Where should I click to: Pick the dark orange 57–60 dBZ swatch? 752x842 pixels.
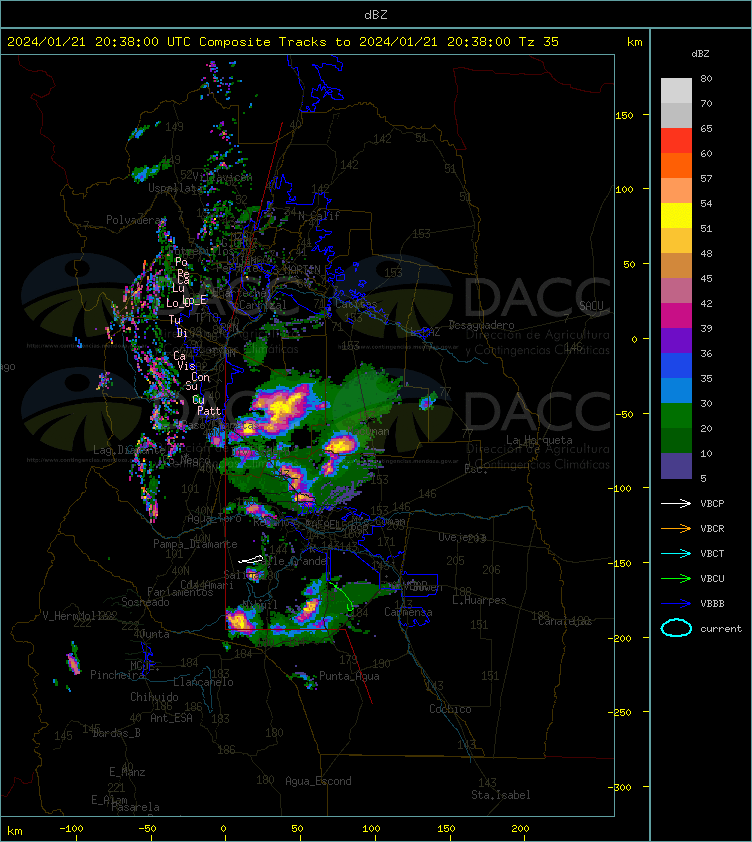coord(676,165)
